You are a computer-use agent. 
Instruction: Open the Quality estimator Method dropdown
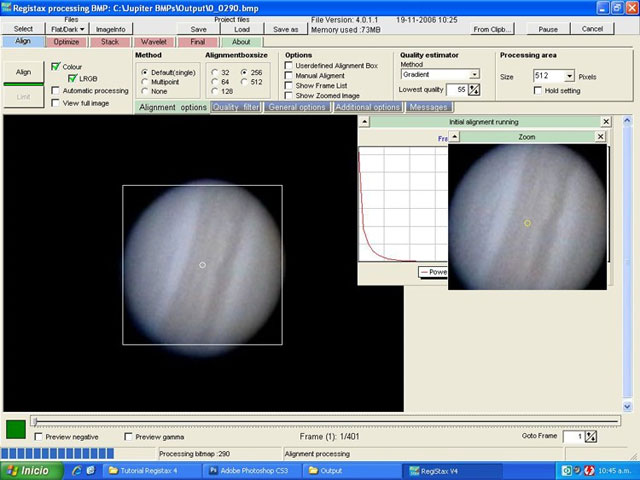coord(474,74)
